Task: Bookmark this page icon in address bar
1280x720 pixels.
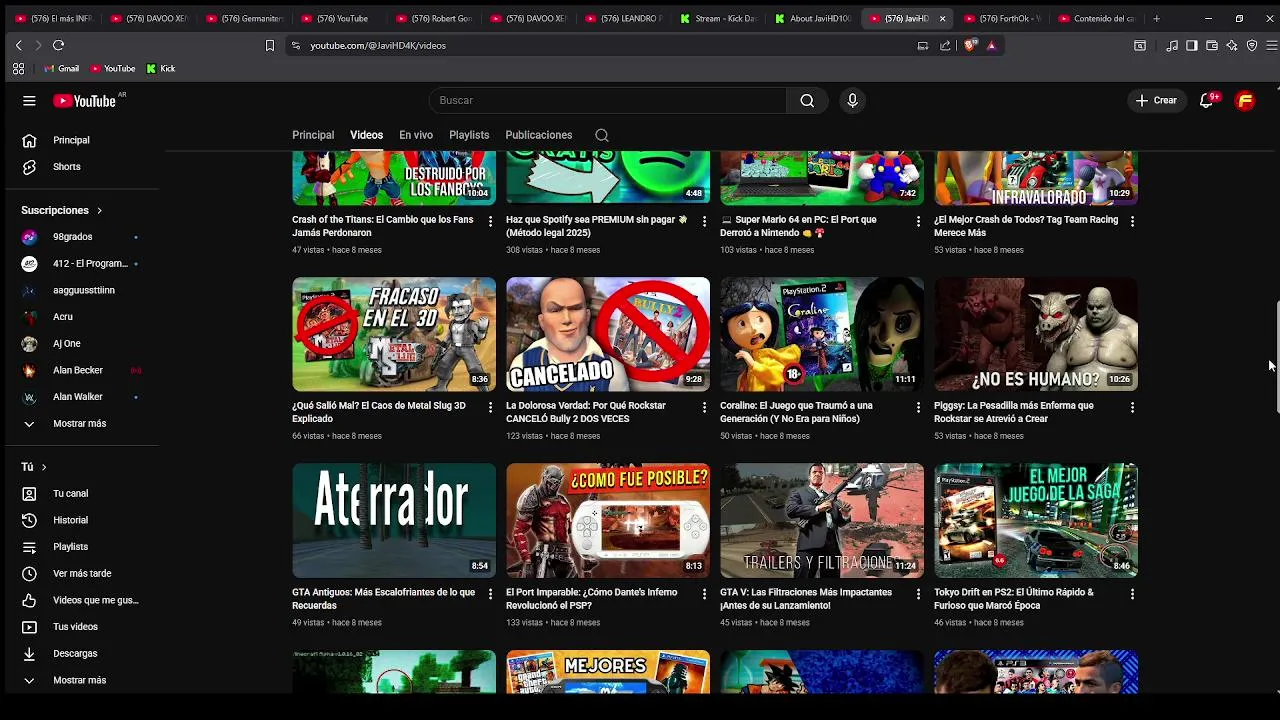Action: click(269, 45)
